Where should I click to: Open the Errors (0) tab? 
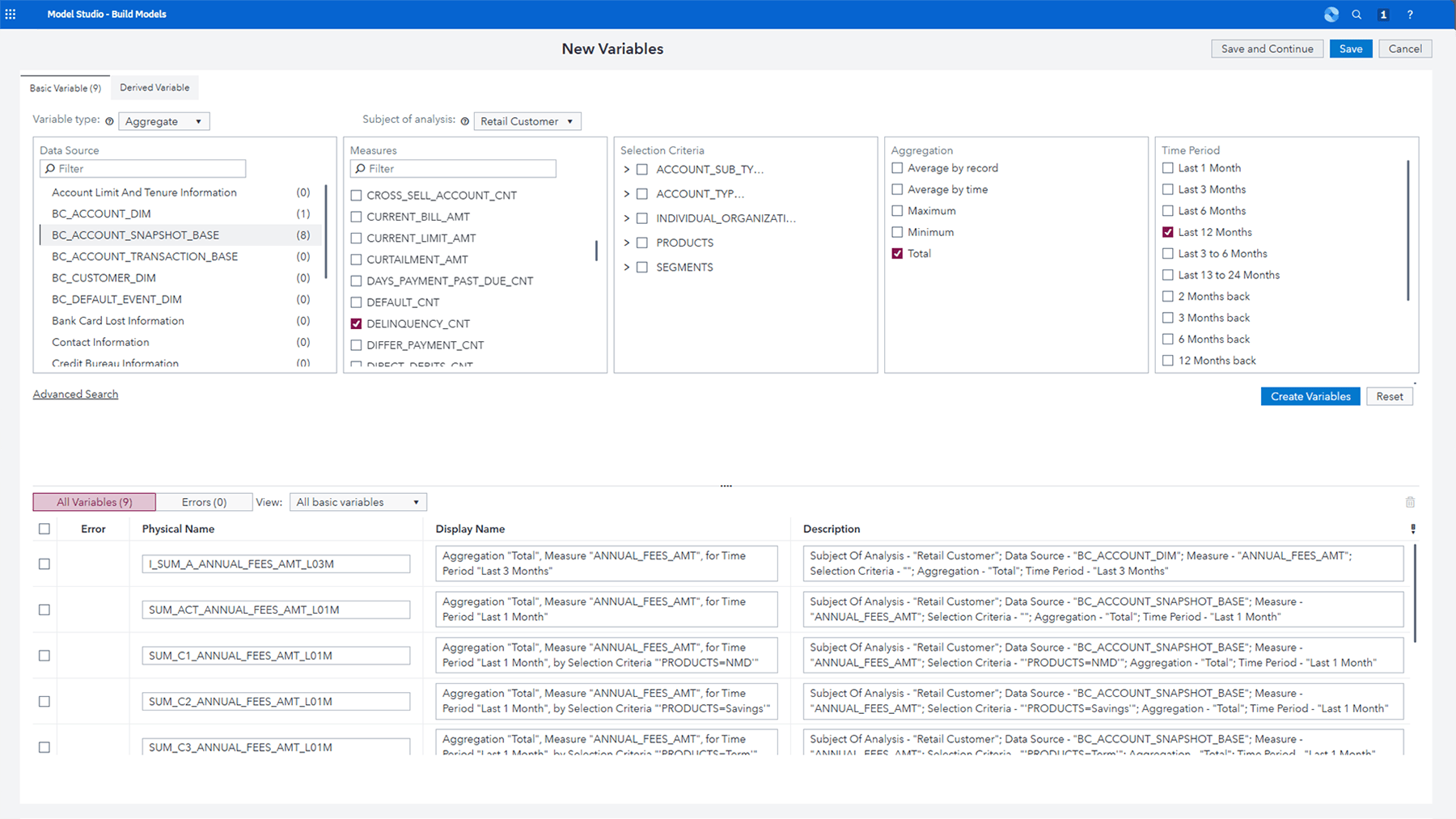[x=205, y=501]
